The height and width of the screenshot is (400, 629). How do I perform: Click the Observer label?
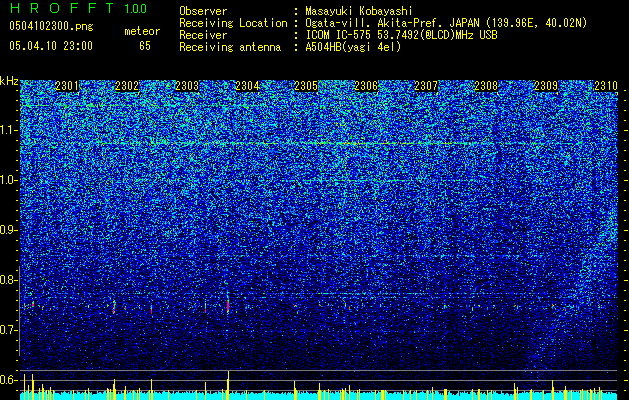pyautogui.click(x=203, y=11)
